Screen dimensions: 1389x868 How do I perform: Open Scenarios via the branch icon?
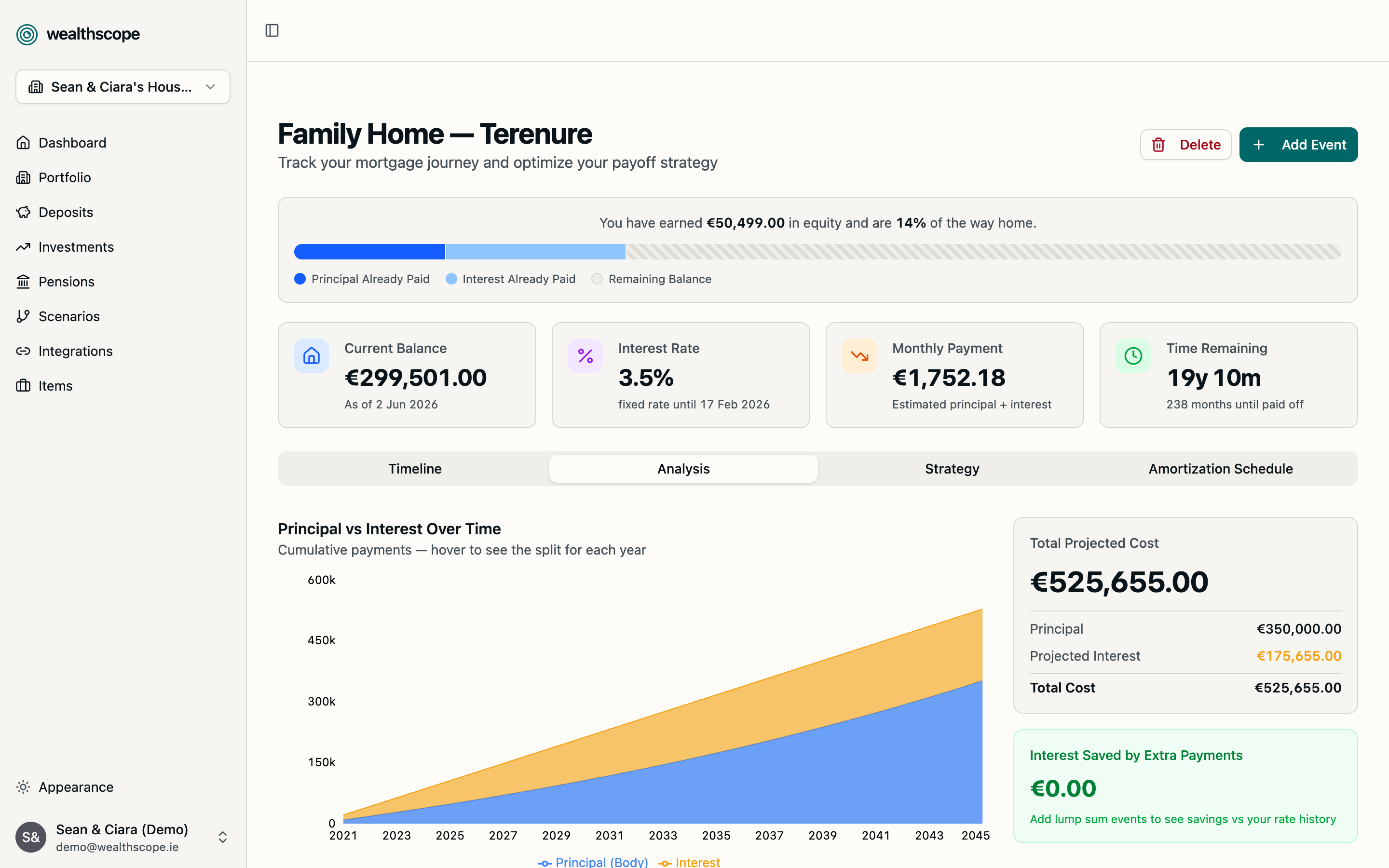click(x=23, y=316)
